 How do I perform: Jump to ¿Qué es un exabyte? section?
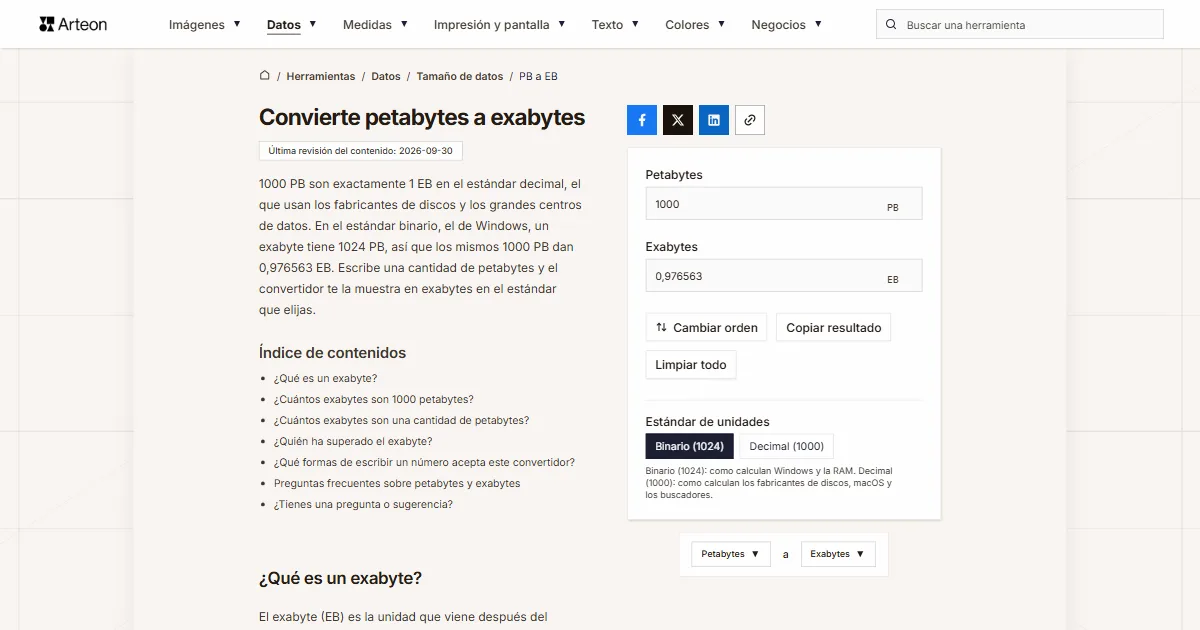click(326, 378)
